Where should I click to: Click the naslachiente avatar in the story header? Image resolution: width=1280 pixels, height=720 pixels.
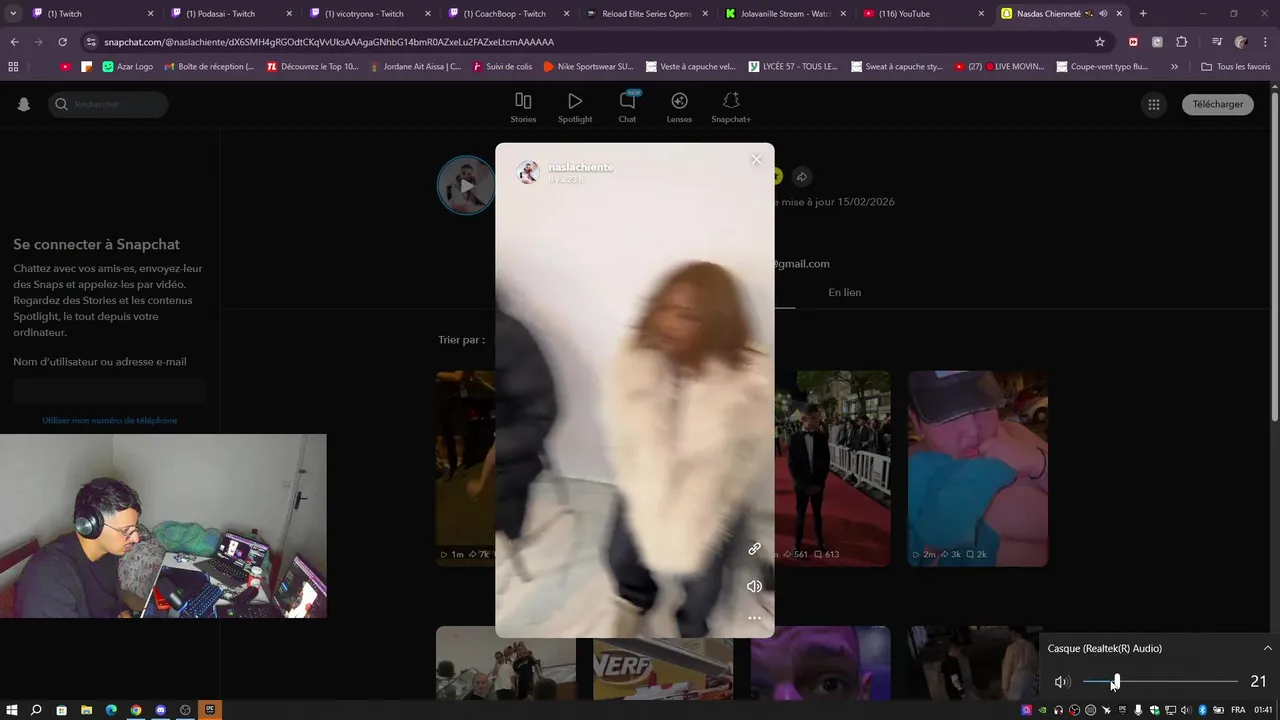tap(528, 173)
